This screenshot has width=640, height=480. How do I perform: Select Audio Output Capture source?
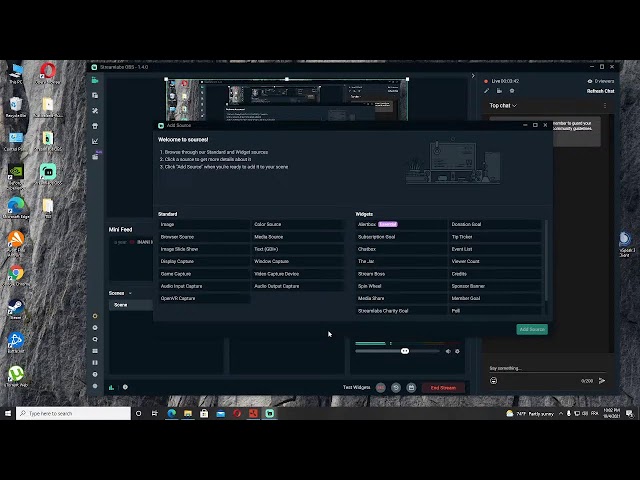(x=298, y=286)
